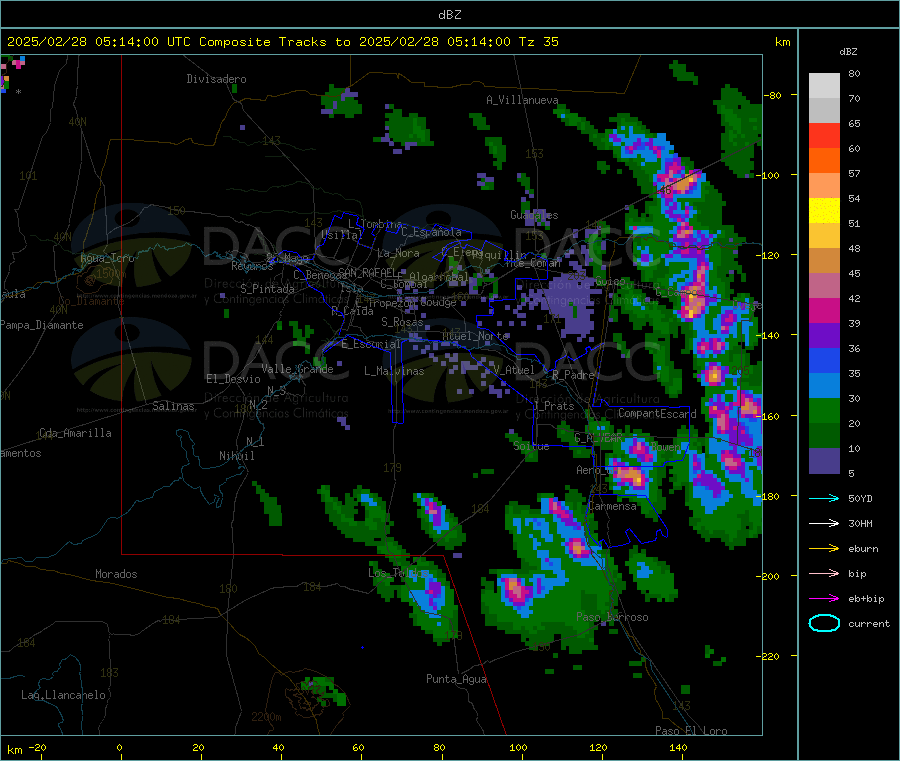Click the 'Laq.Llancanelo' map label
Image resolution: width=900 pixels, height=761 pixels.
(x=63, y=695)
